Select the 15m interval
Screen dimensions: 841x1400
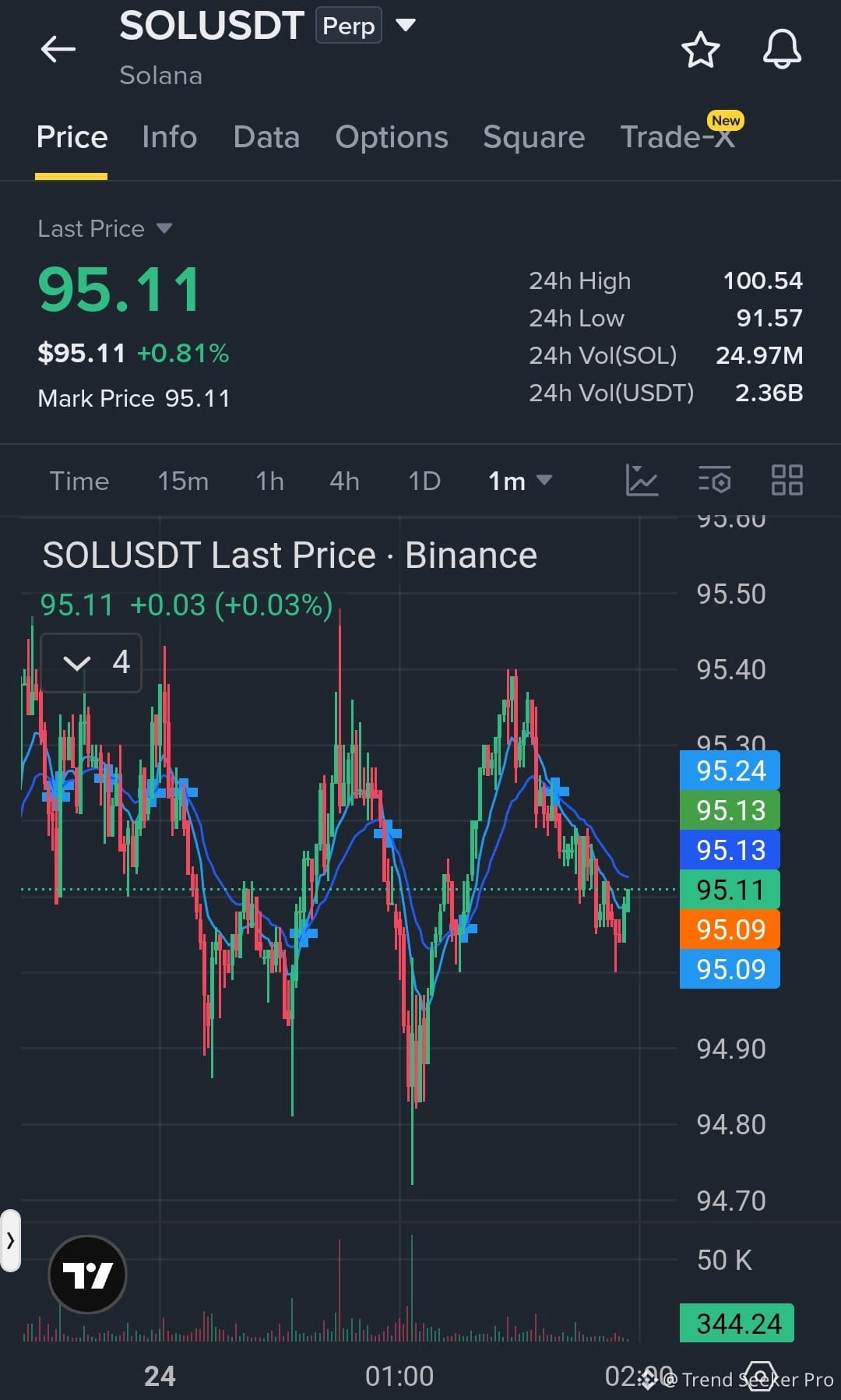pyautogui.click(x=183, y=481)
